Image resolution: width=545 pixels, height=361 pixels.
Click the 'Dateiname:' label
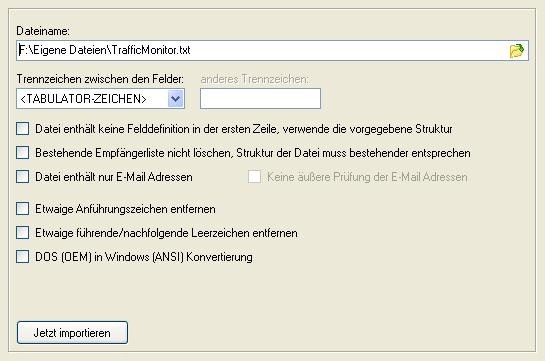click(43, 31)
